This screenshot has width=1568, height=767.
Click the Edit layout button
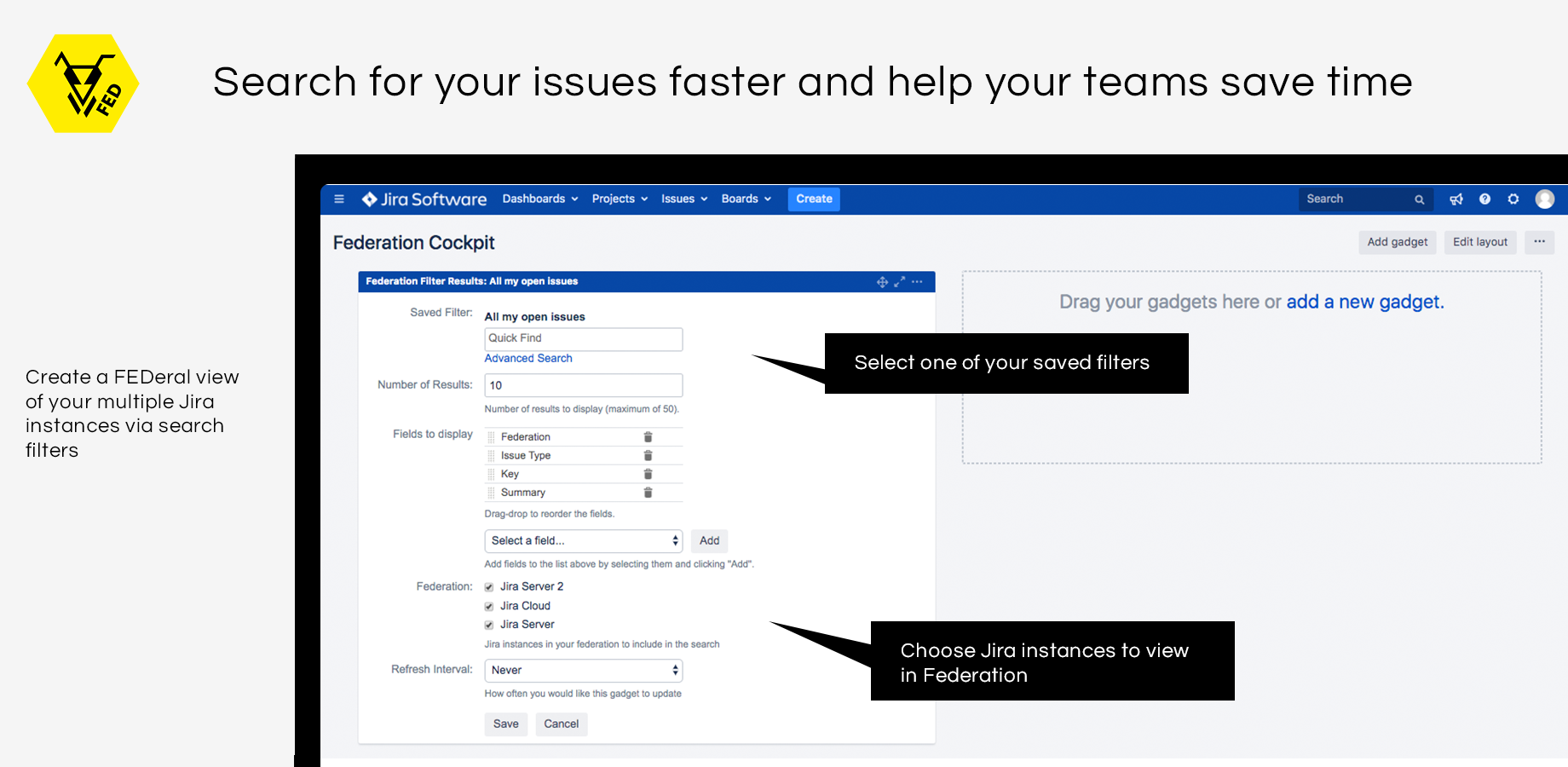[x=1480, y=242]
